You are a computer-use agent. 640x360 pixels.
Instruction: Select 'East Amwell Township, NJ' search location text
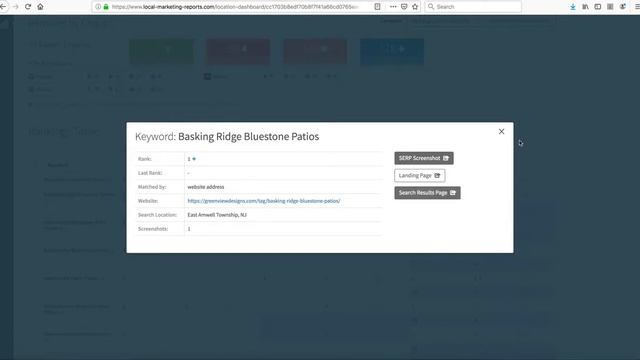pos(217,215)
